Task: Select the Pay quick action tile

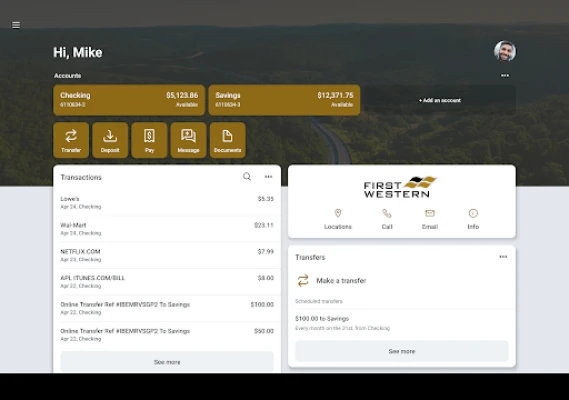Action: pyautogui.click(x=149, y=140)
